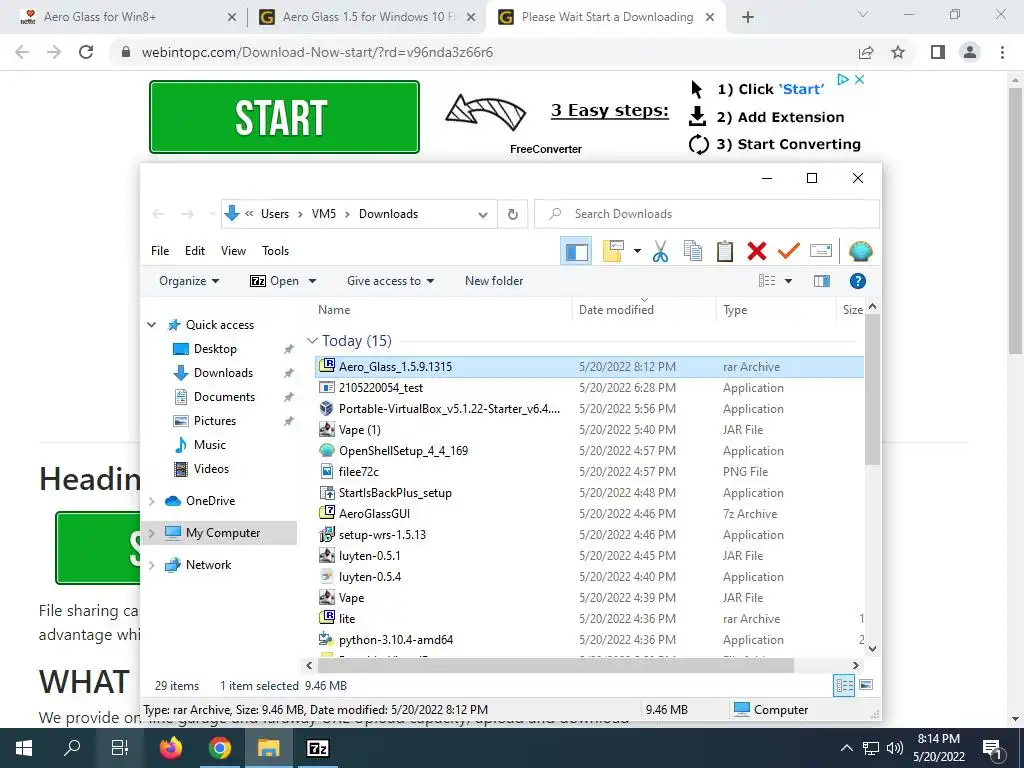Toggle the navigation pane toolbar icon
This screenshot has height=768, width=1024.
point(577,251)
